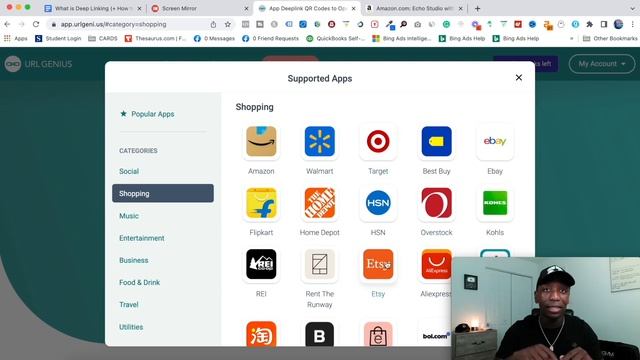The width and height of the screenshot is (640, 360).
Task: Open the Popular Apps list
Action: click(x=147, y=114)
